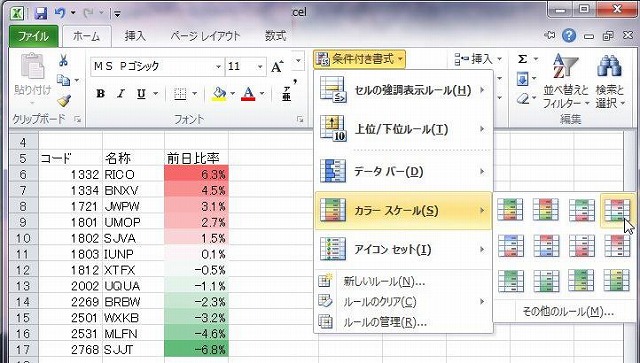Click the Cut scissors icon
This screenshot has height=363, width=640.
click(x=63, y=60)
